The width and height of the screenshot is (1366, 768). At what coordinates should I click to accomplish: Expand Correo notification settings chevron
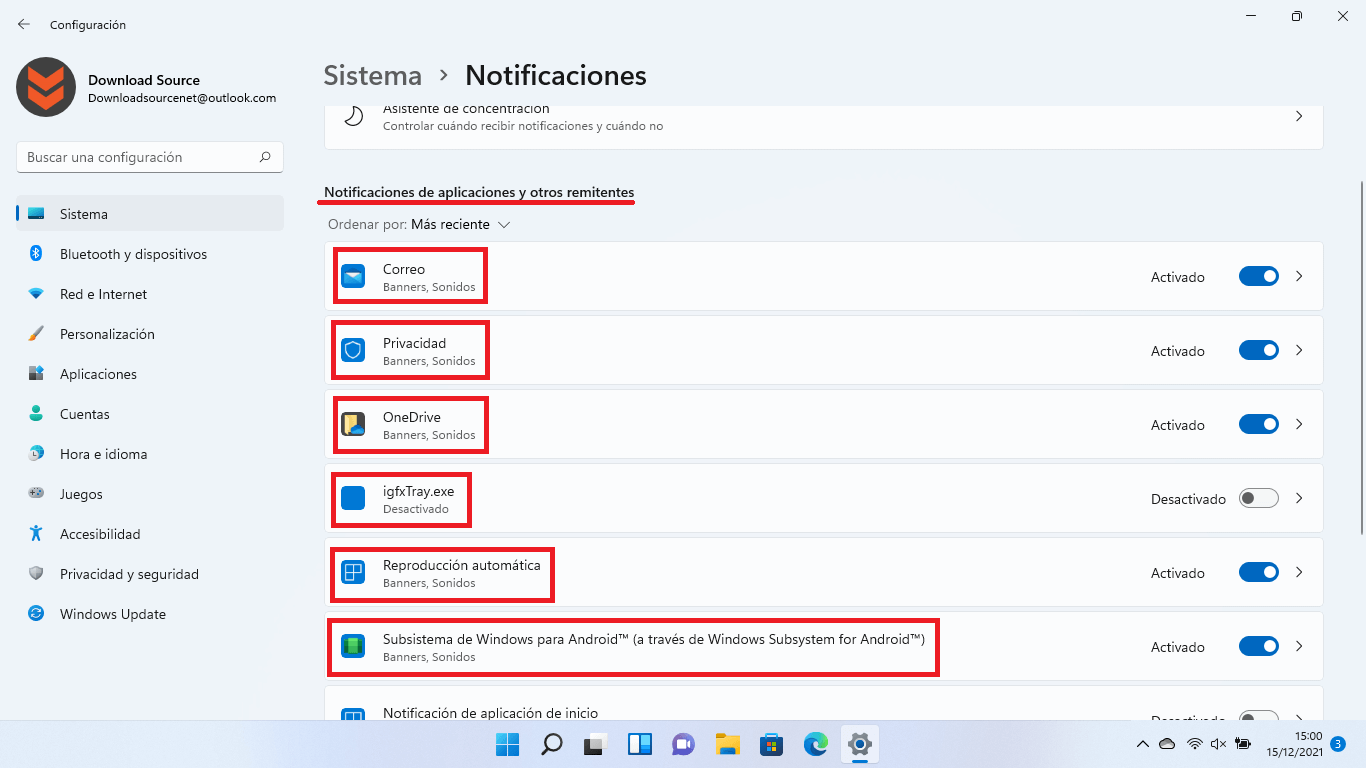(1299, 277)
